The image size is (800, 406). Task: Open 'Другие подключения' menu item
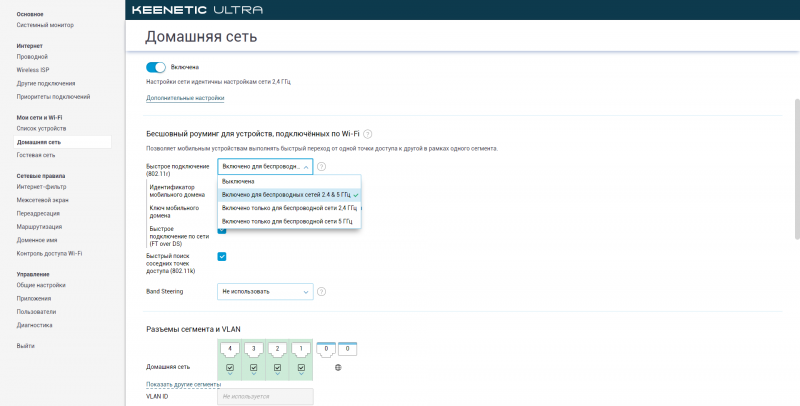[x=46, y=83]
